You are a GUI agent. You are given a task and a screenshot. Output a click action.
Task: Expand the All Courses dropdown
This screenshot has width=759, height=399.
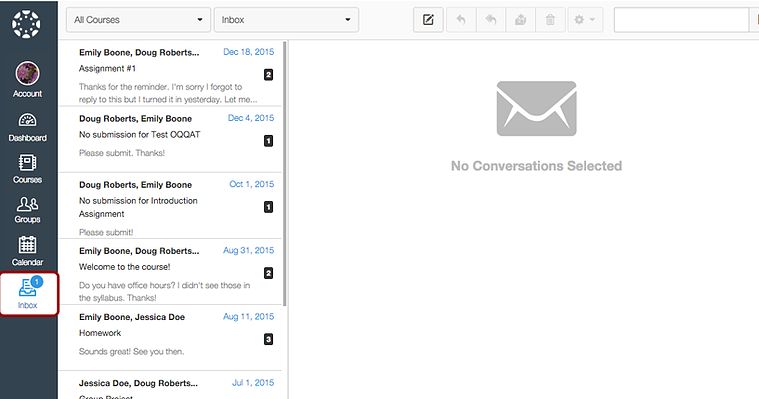point(138,20)
